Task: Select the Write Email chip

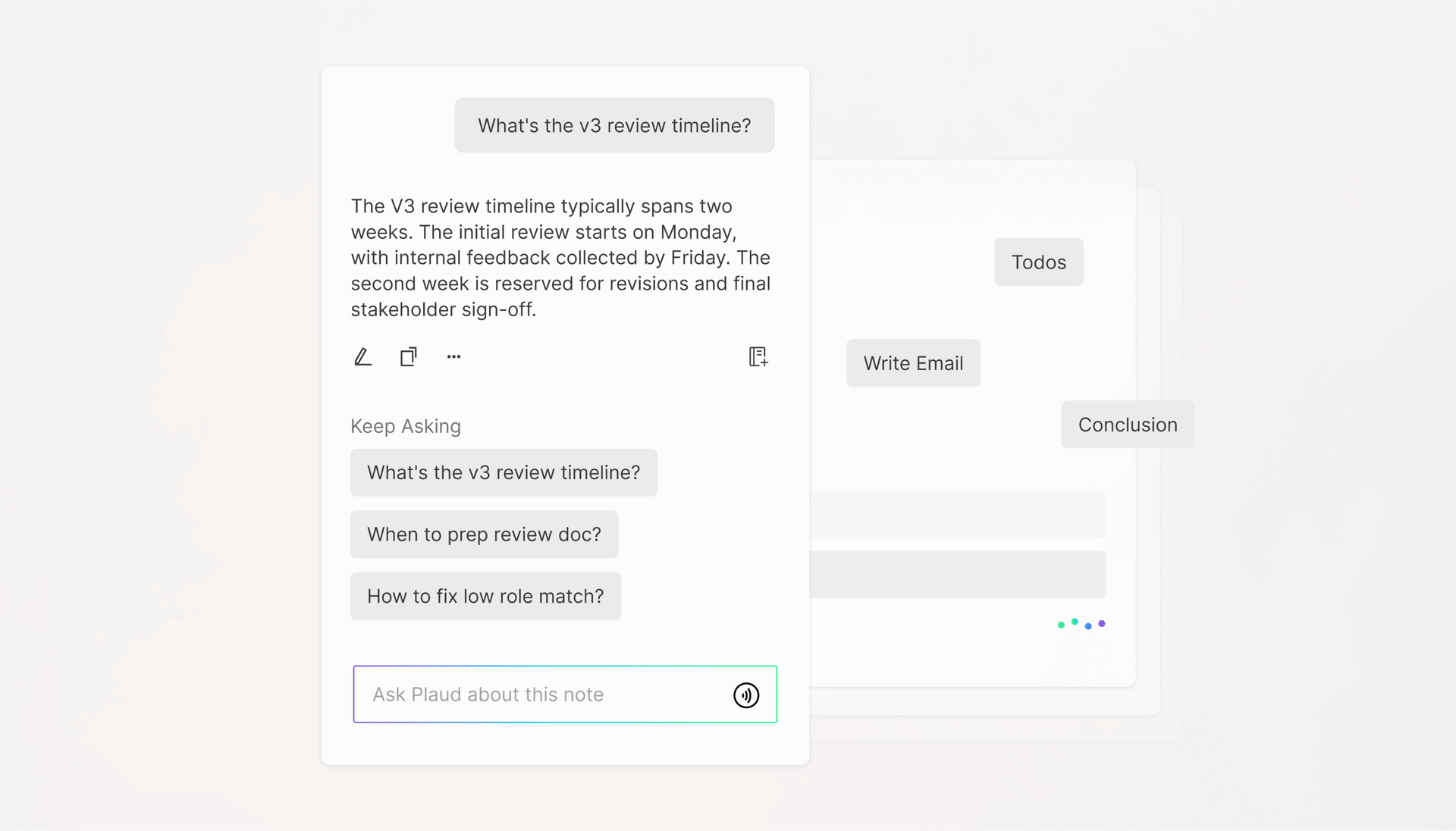Action: 913,363
